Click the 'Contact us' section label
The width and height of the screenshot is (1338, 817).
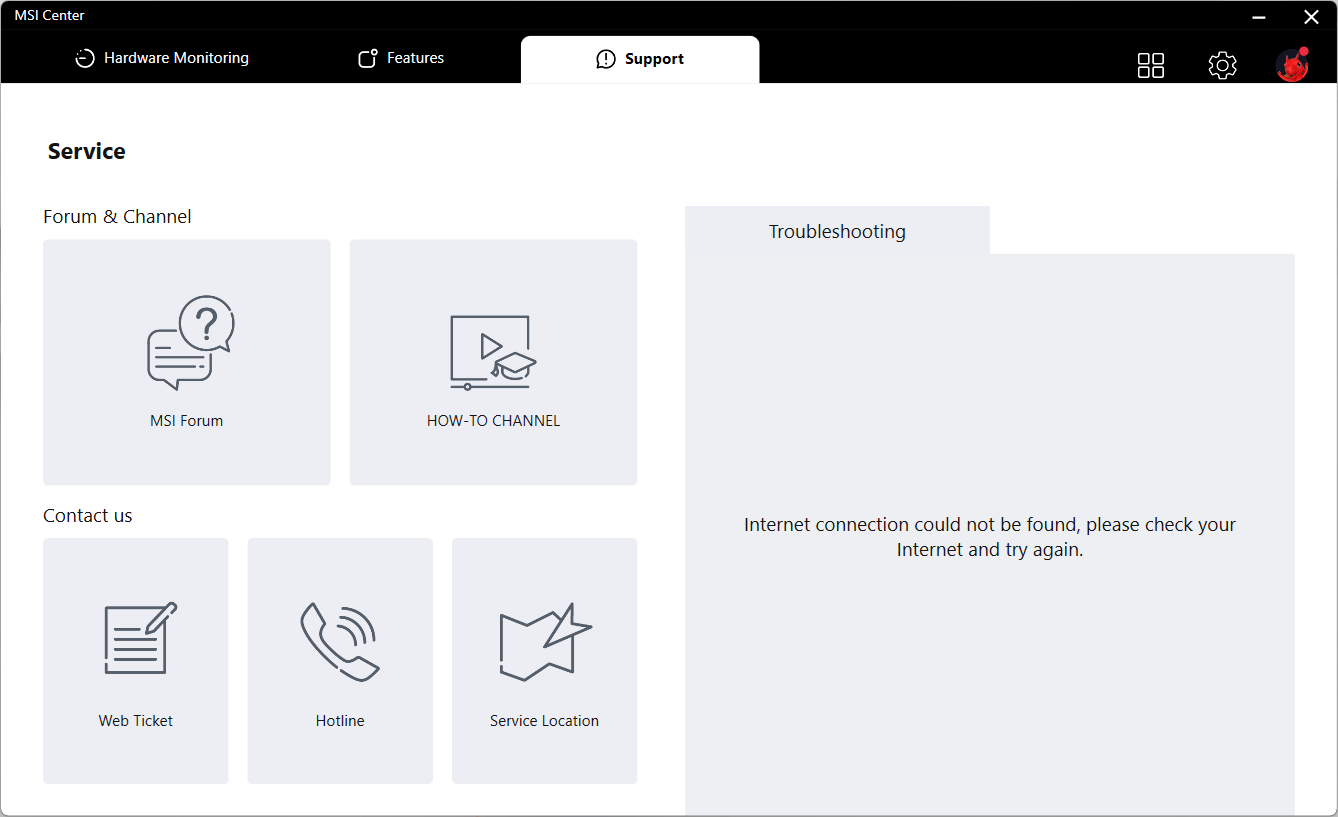coord(88,515)
